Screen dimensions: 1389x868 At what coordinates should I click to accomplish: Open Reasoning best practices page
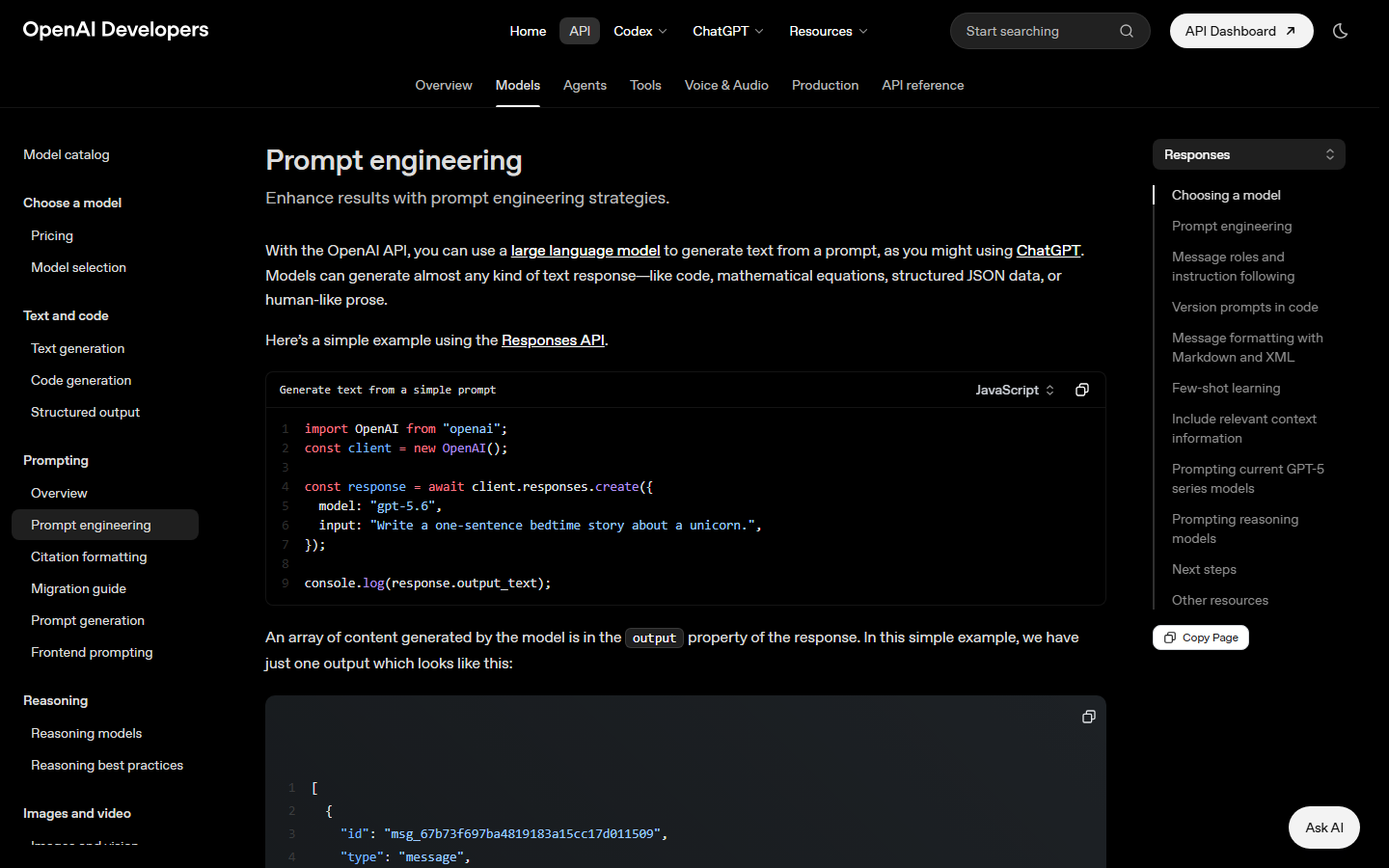click(x=107, y=765)
